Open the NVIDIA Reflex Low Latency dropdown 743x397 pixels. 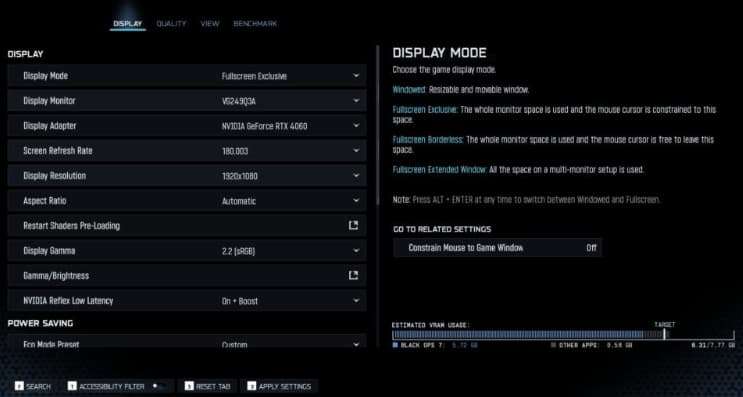point(356,300)
